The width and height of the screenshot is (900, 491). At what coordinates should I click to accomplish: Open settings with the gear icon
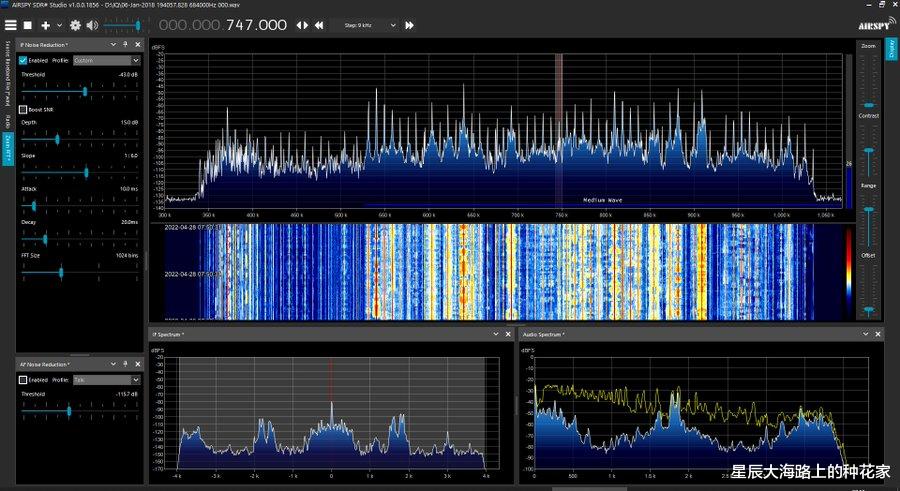[x=75, y=25]
